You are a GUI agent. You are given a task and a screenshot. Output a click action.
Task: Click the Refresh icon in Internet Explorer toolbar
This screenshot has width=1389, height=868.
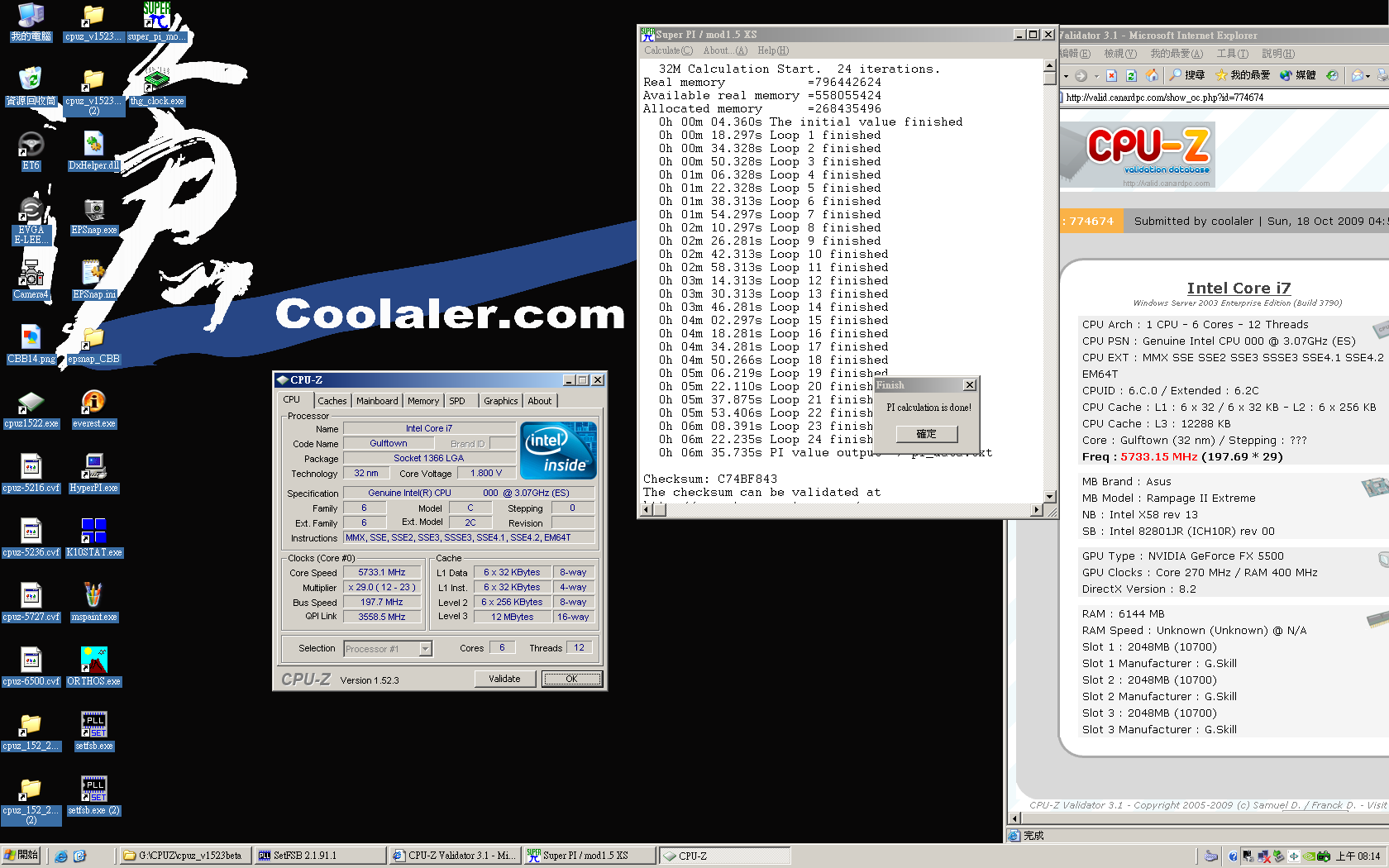(x=1131, y=75)
